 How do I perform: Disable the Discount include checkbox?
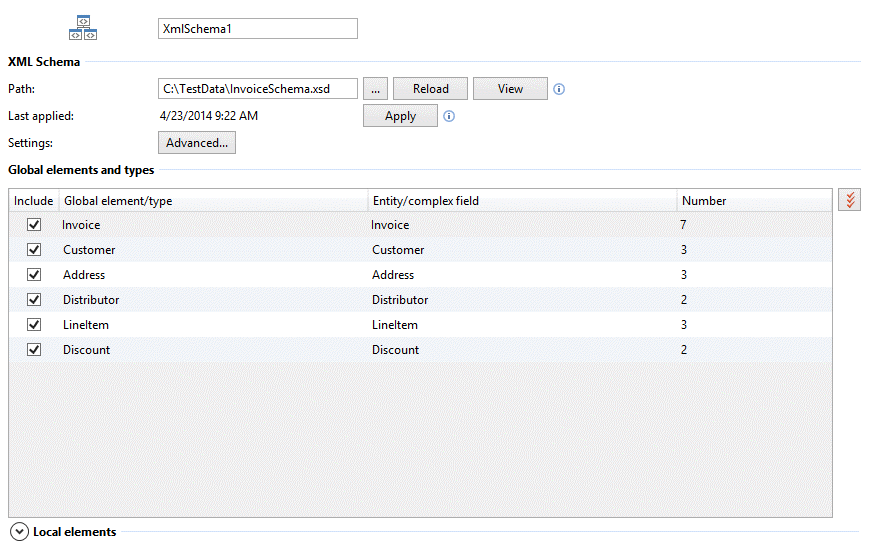tap(34, 350)
